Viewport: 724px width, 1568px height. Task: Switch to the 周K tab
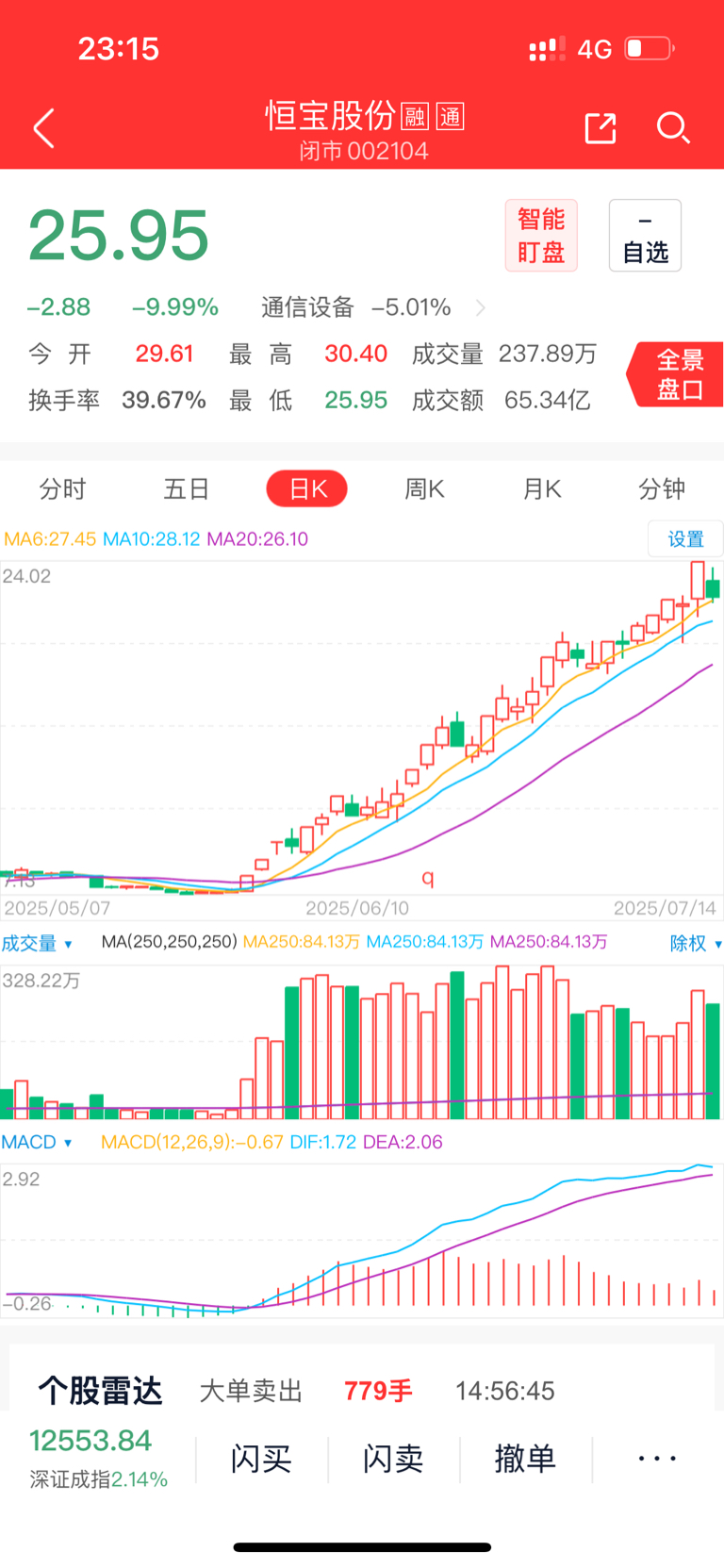[x=424, y=488]
